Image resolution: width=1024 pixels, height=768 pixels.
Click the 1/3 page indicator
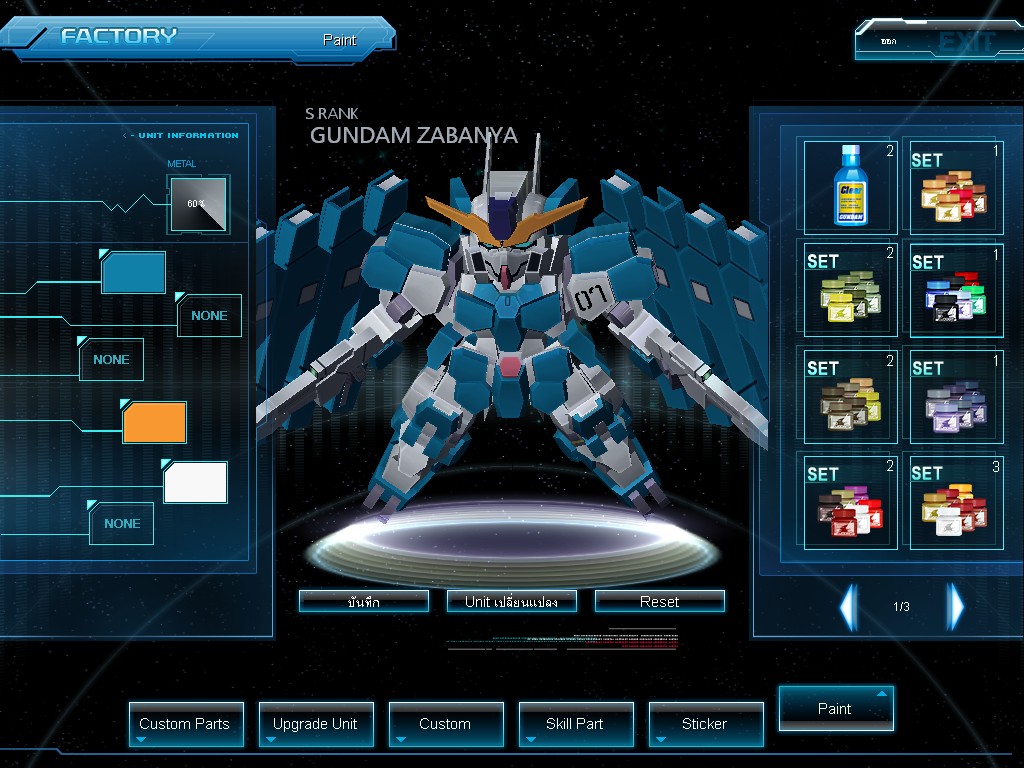(x=901, y=607)
